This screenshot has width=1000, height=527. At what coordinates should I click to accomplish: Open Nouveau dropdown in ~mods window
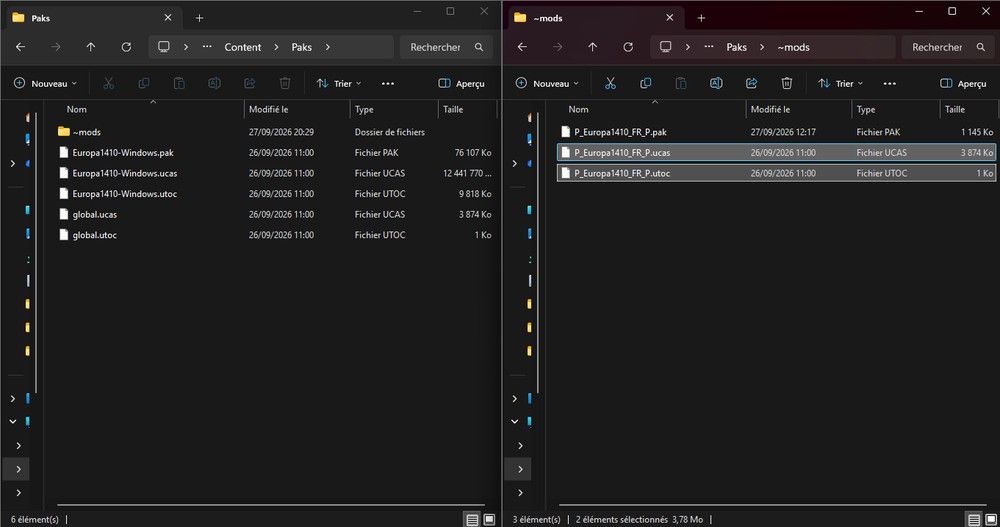pos(547,83)
